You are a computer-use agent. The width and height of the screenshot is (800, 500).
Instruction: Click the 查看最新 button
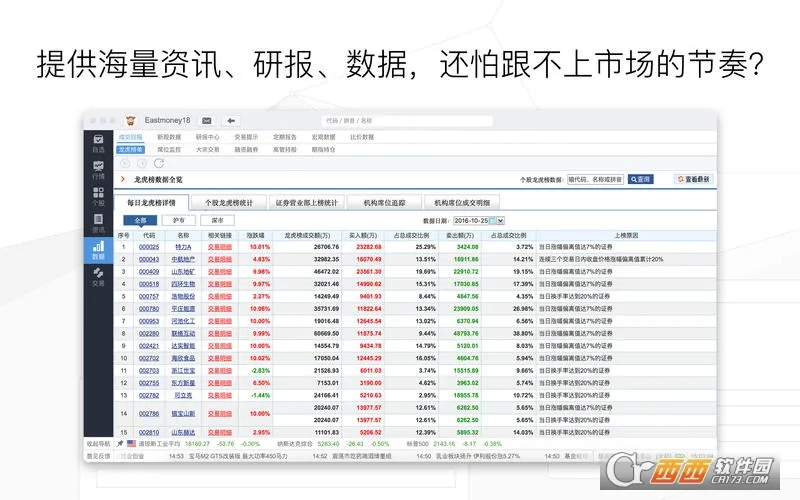(x=694, y=180)
